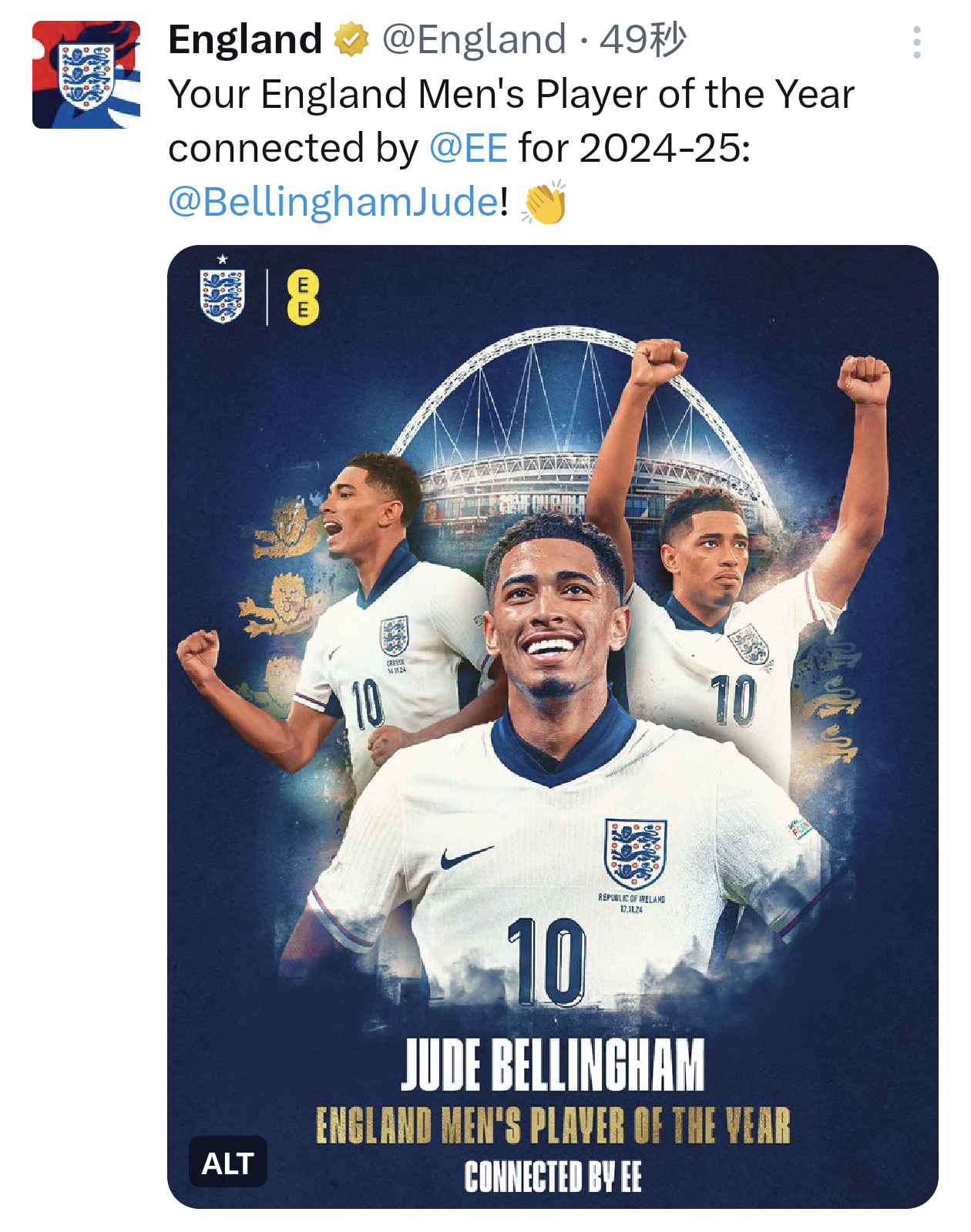Click the Nike swoosh on the center shirt
Screen dimensions: 971x1232
(x=467, y=856)
